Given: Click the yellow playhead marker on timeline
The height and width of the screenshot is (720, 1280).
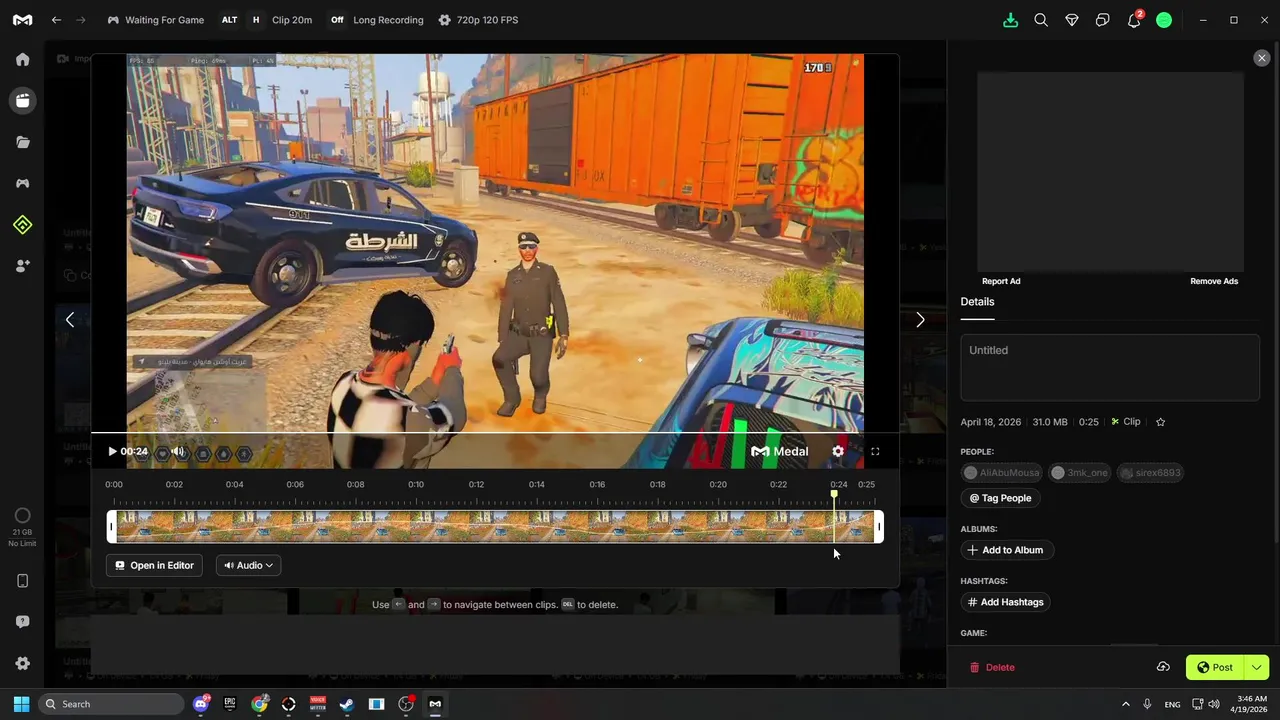Looking at the screenshot, I should pos(834,494).
